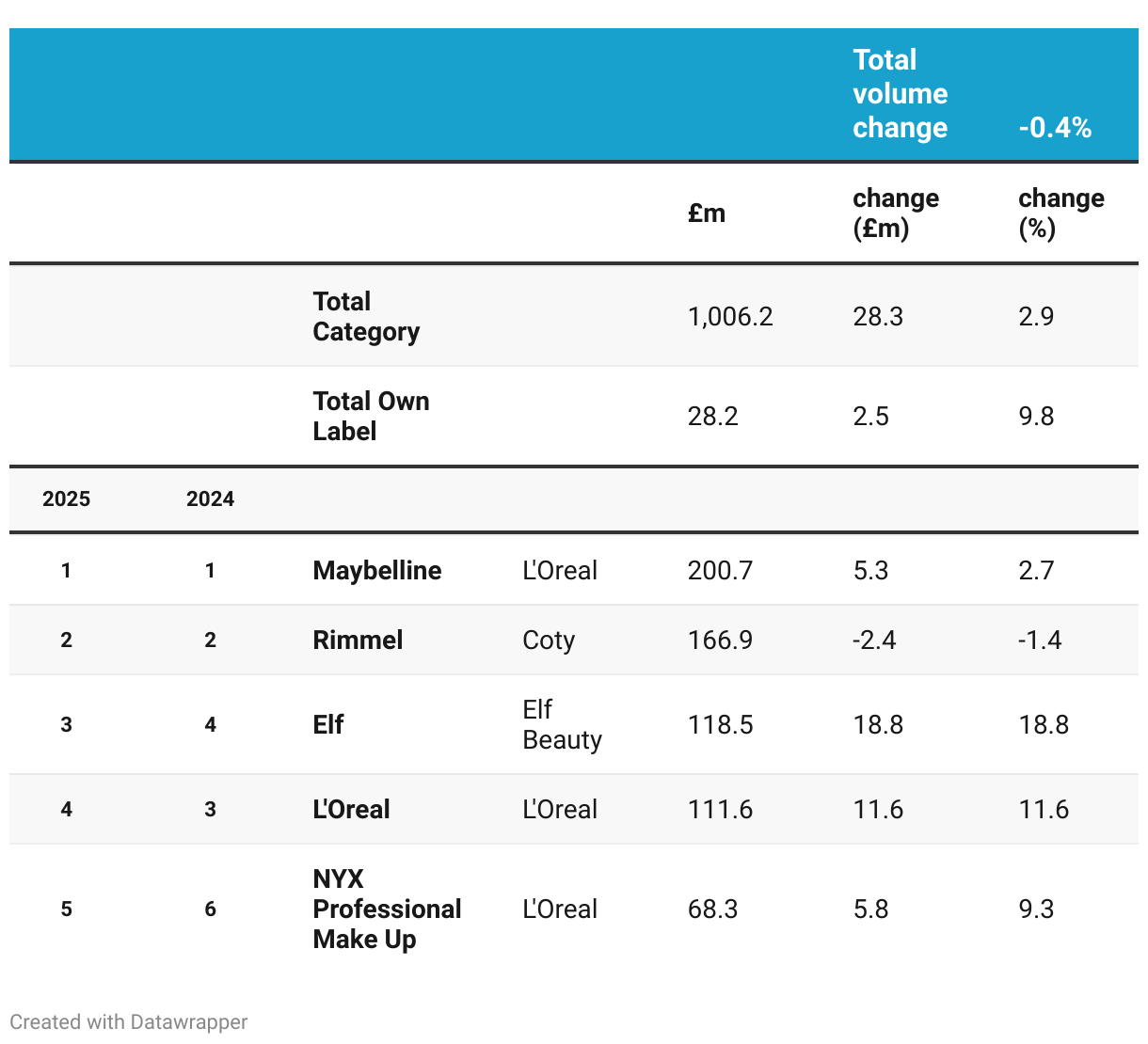This screenshot has height=1044, width=1148.
Task: Click the 2024 rank column header
Action: point(210,499)
